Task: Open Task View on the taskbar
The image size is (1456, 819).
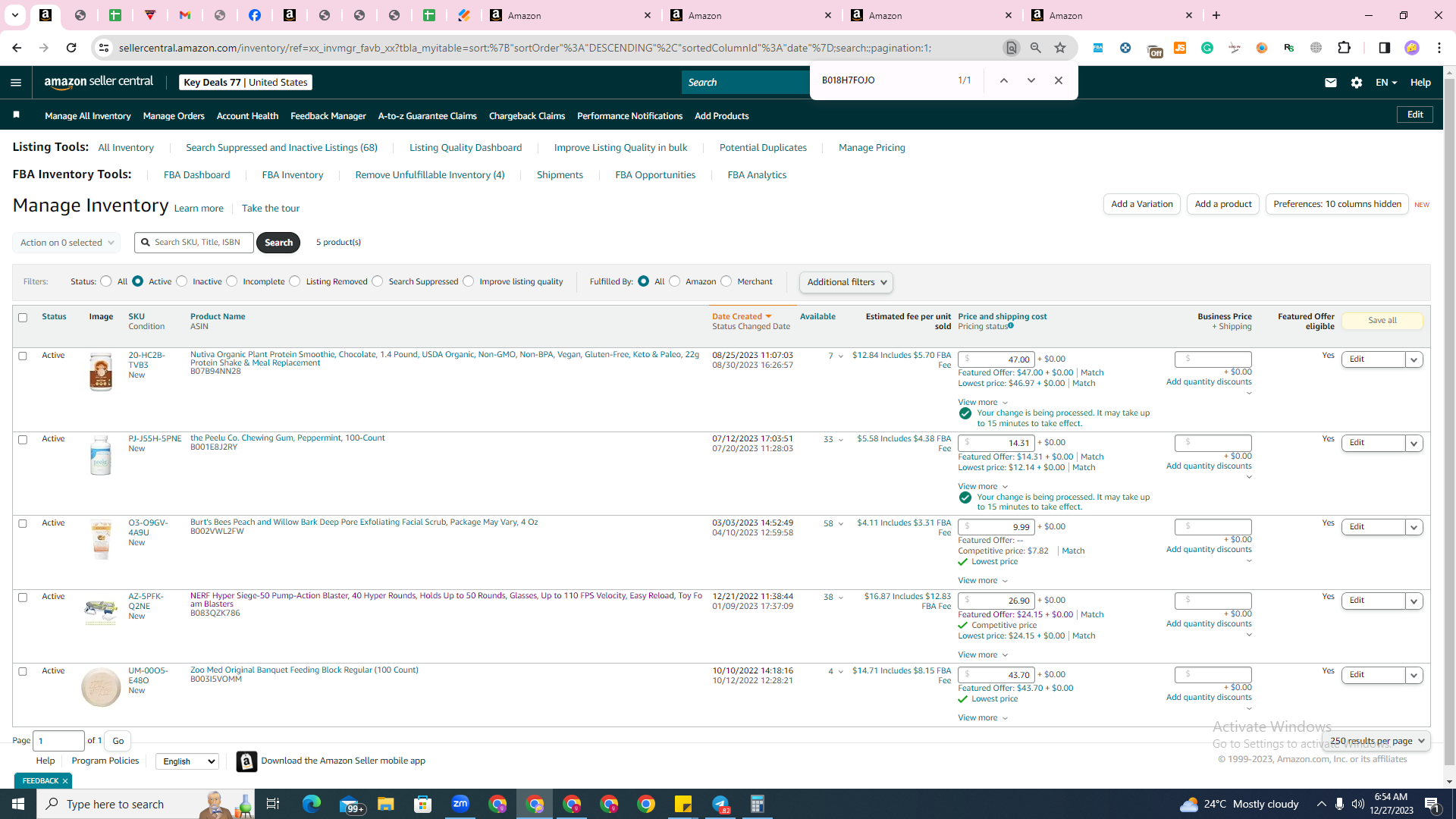Action: (x=273, y=804)
